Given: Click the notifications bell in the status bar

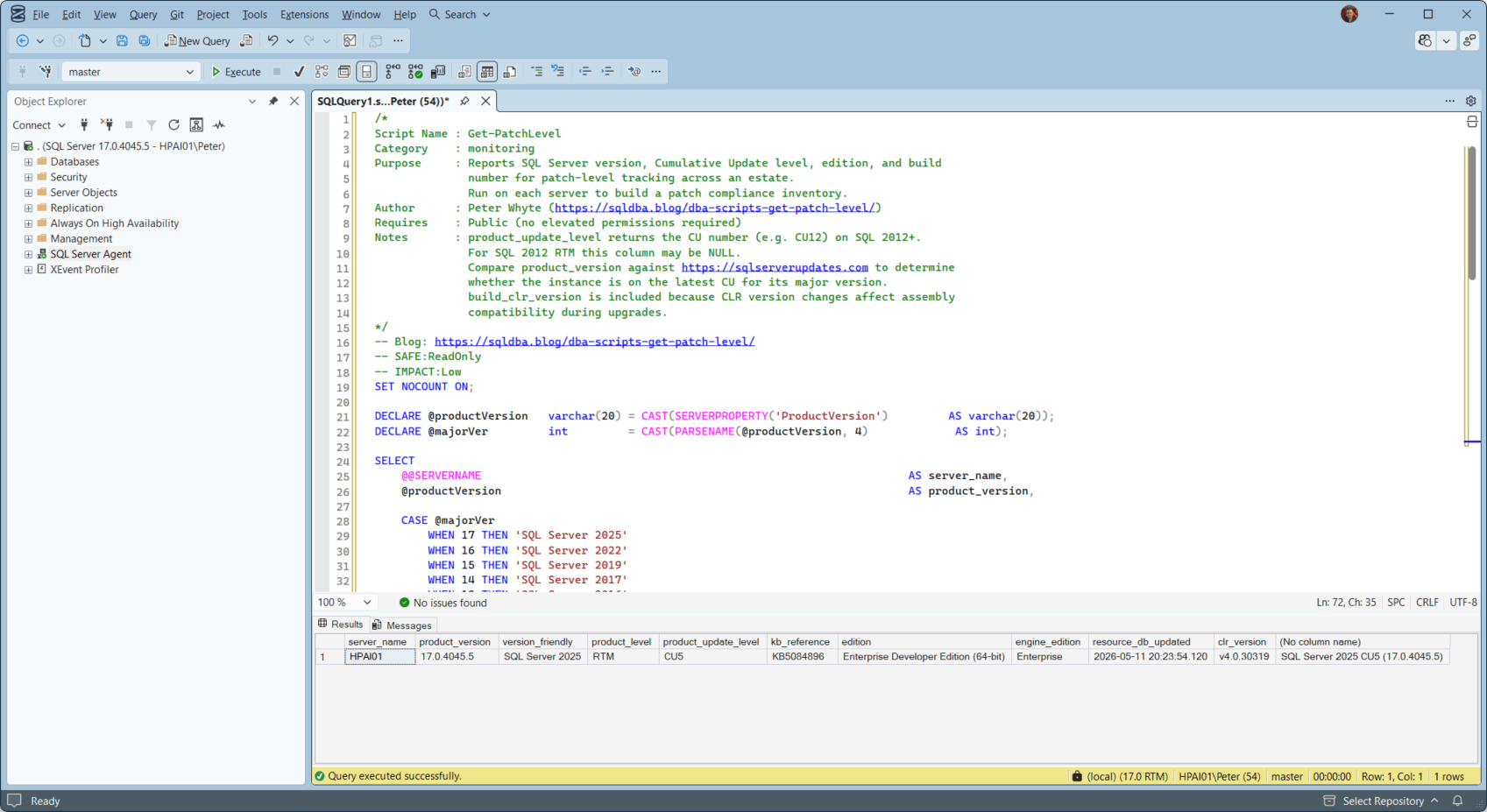Looking at the screenshot, I should [1458, 801].
